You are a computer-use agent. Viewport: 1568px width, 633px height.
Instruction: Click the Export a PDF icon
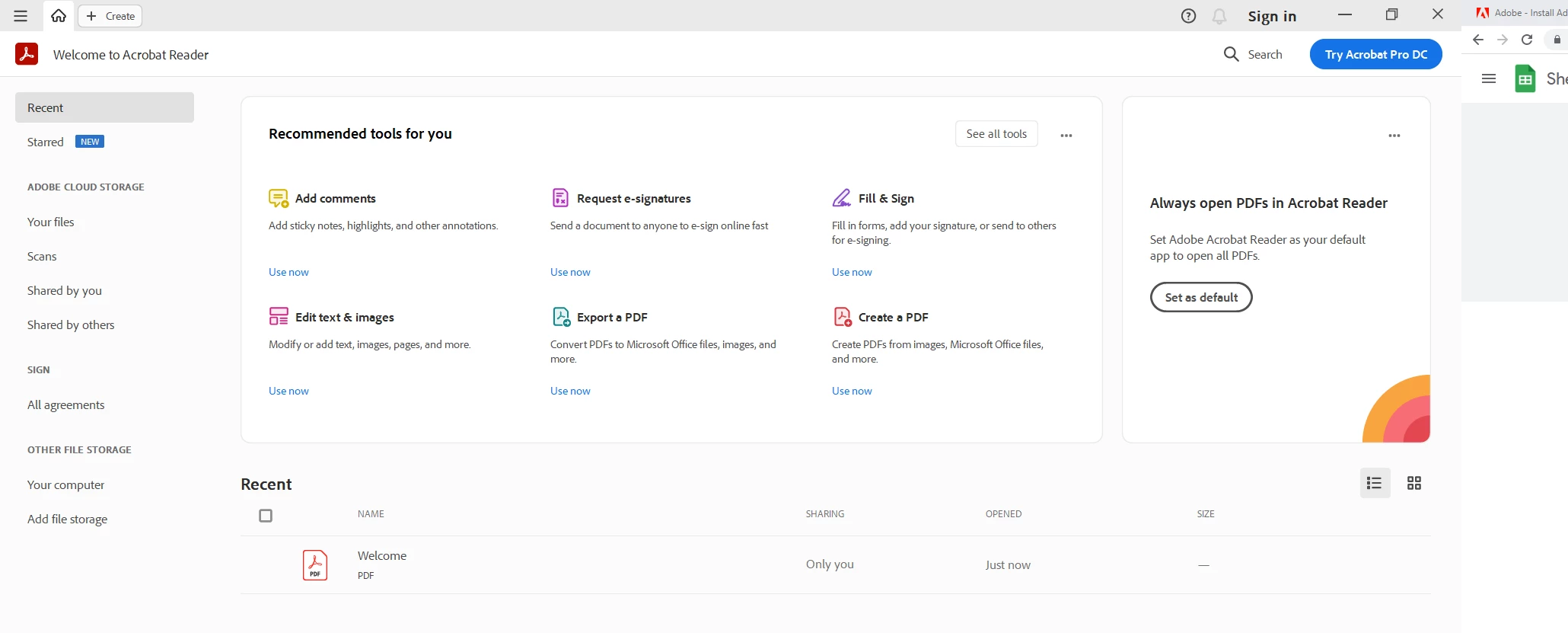pyautogui.click(x=561, y=316)
